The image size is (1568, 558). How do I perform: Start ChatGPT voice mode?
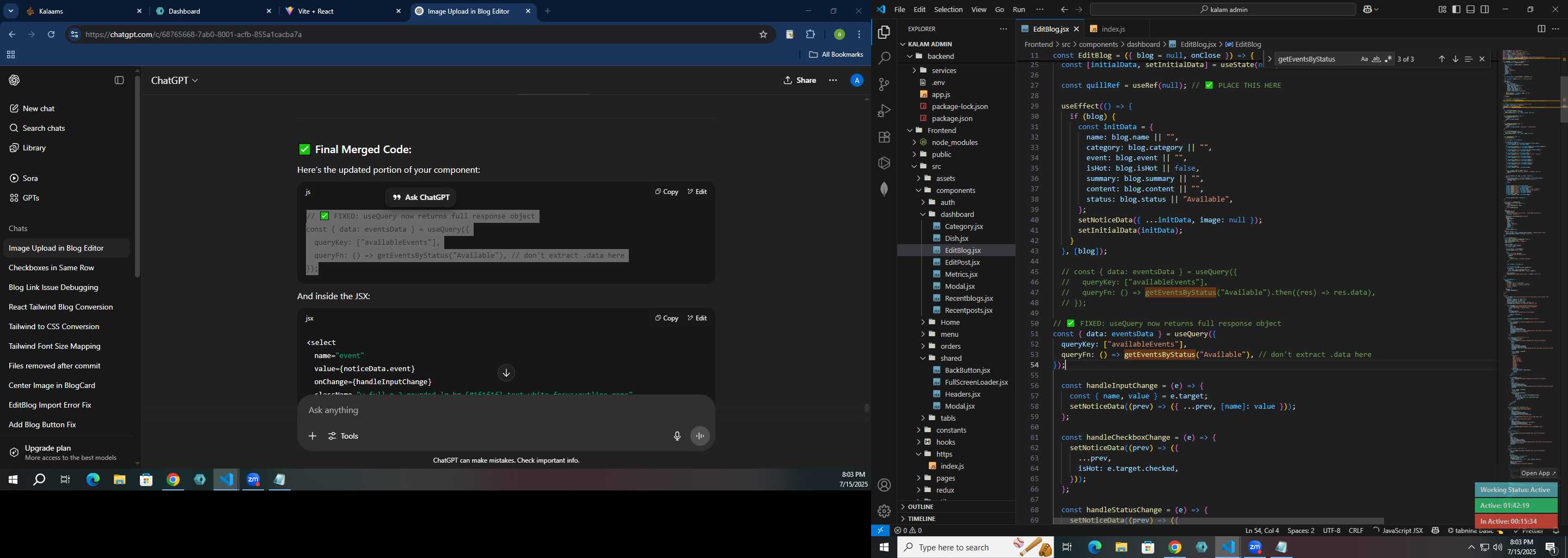click(700, 436)
